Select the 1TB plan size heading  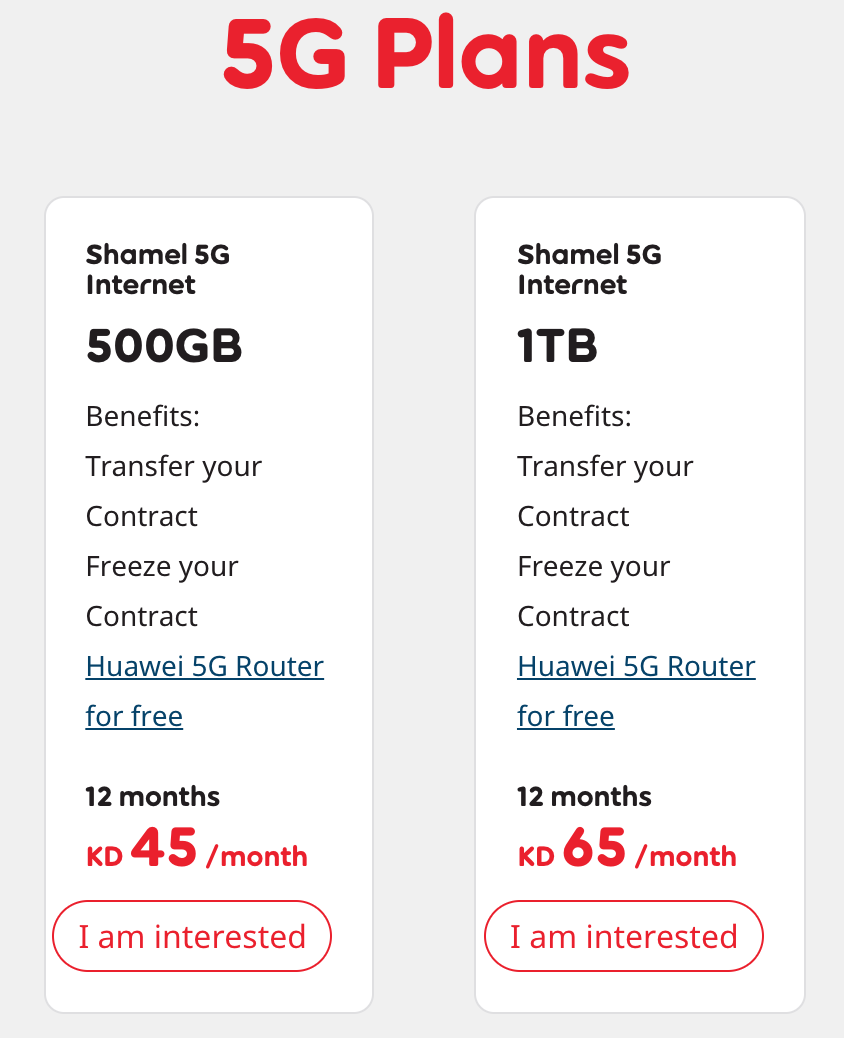557,346
